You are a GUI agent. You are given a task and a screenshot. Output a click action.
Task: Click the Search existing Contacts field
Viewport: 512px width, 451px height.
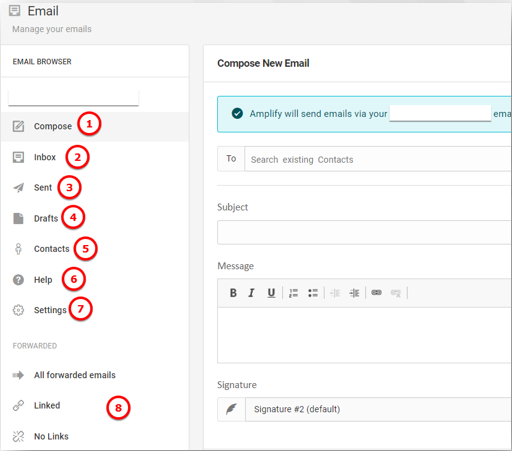click(x=378, y=159)
